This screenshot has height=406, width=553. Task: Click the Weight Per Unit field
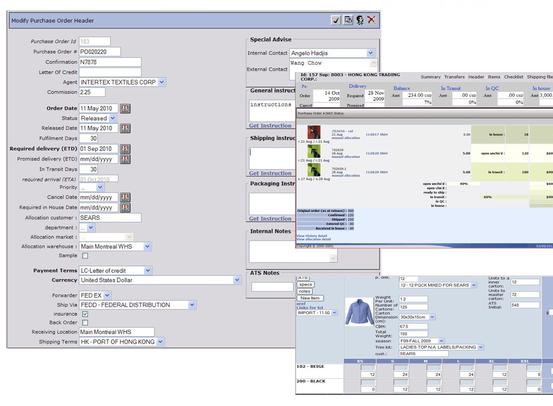[413, 299]
